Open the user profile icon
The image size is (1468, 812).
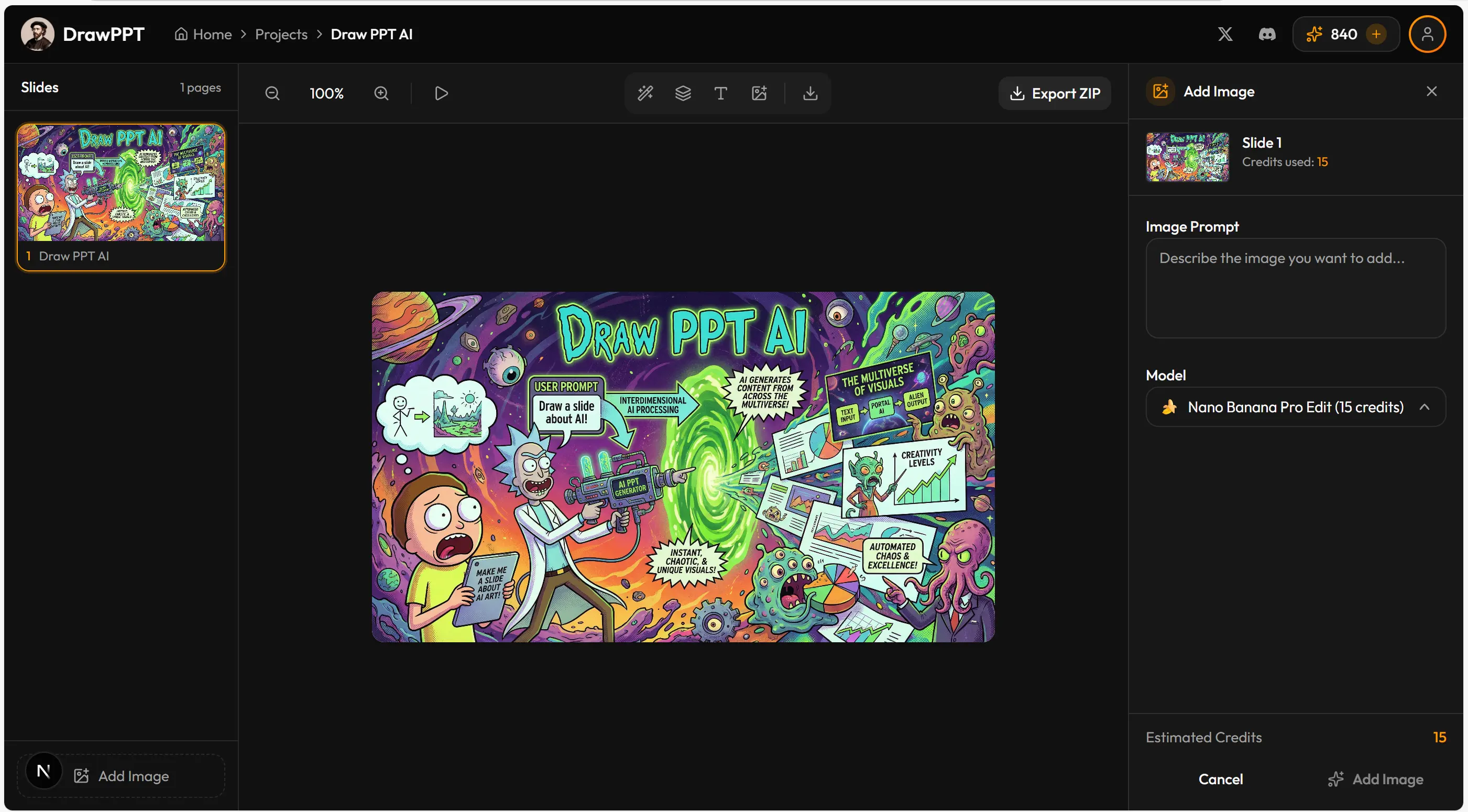pos(1427,34)
